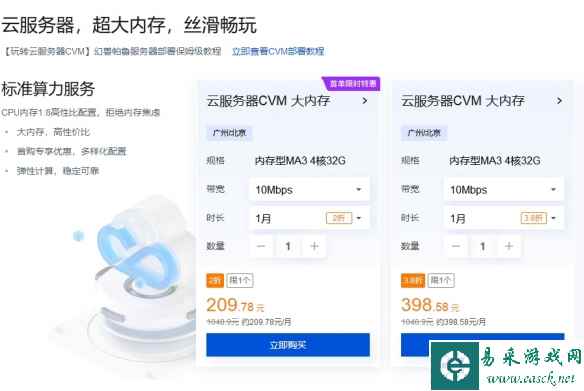Click the 云服务器CVM 大内存 title in 209.78元 card
Image resolution: width=584 pixels, height=391 pixels.
click(x=268, y=101)
